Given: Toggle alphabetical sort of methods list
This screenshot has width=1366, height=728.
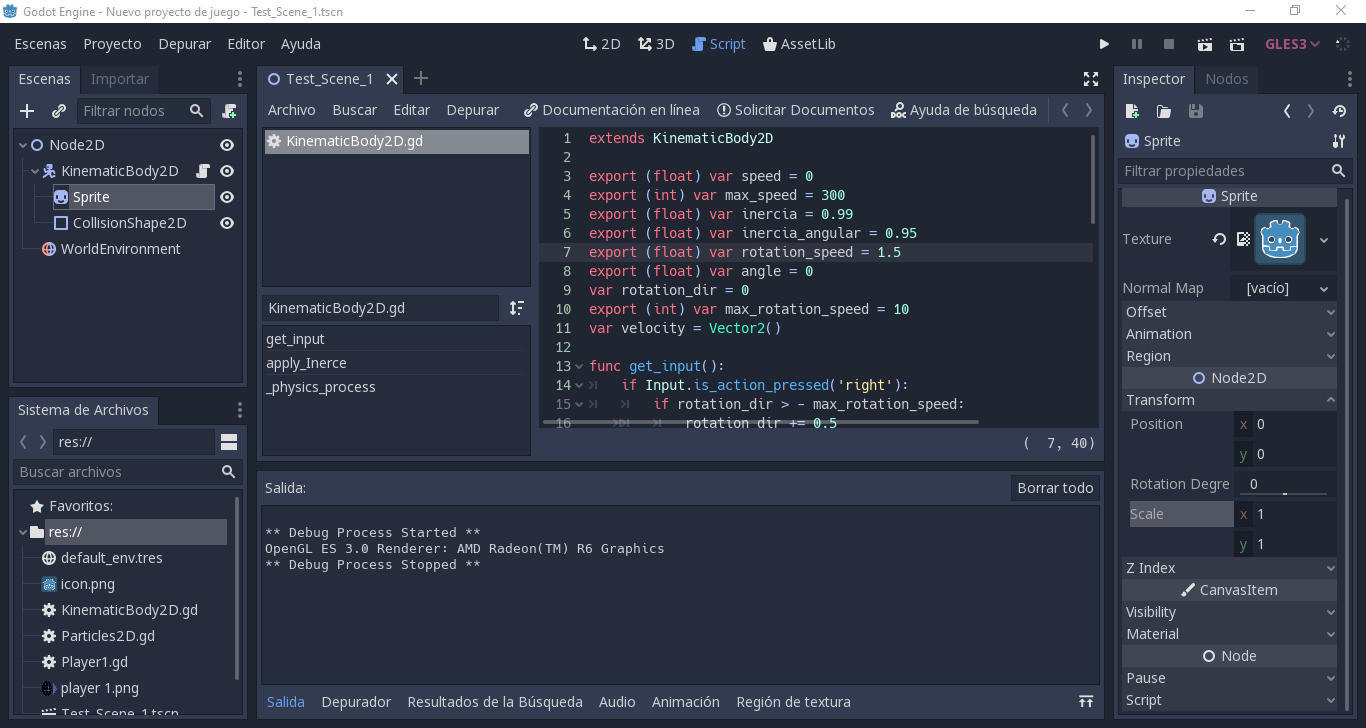Looking at the screenshot, I should (x=517, y=308).
